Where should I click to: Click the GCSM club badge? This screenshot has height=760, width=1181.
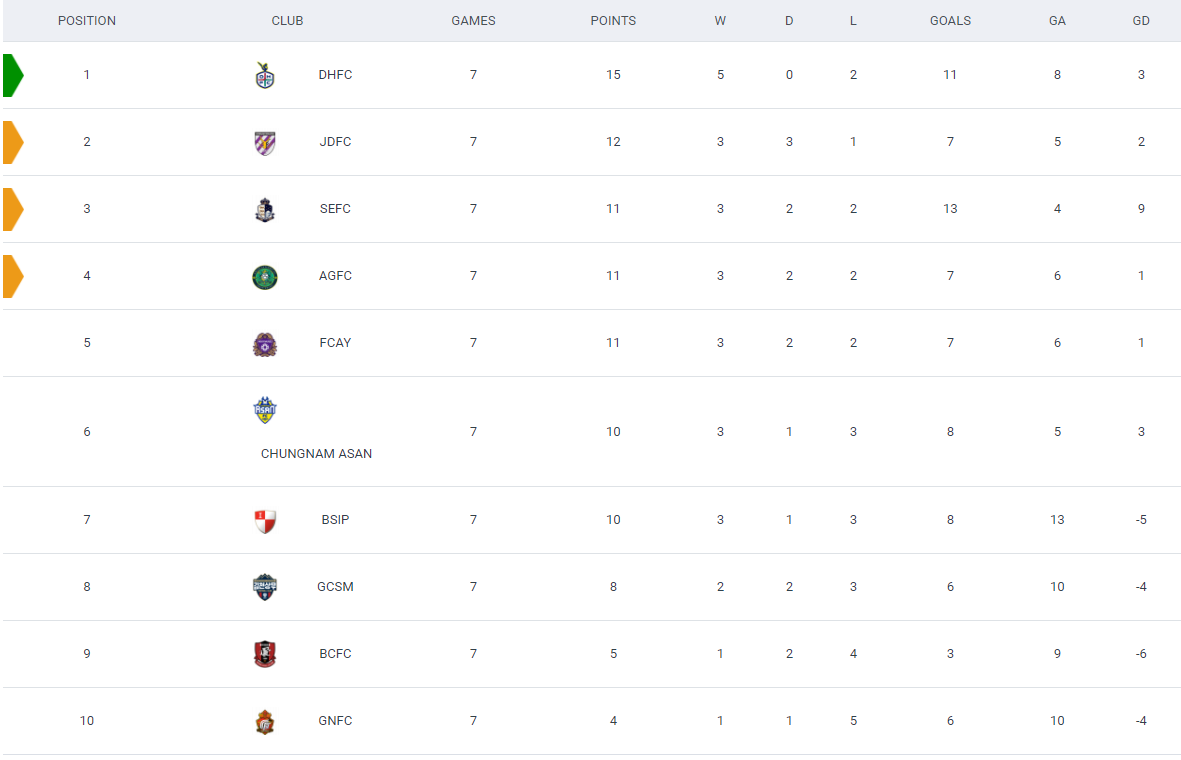264,588
